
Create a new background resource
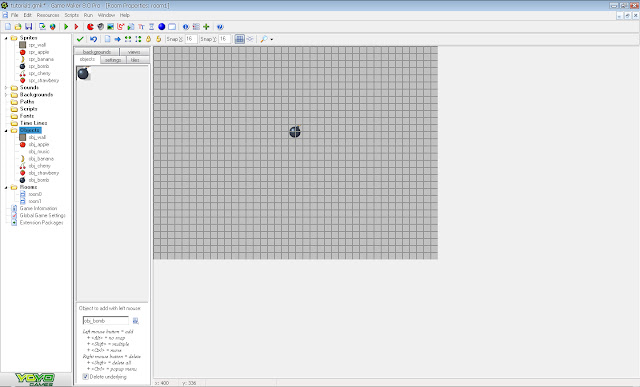(x=110, y=27)
